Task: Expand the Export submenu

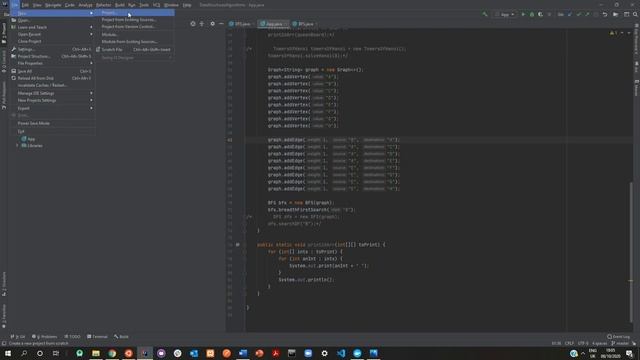Action: point(53,108)
